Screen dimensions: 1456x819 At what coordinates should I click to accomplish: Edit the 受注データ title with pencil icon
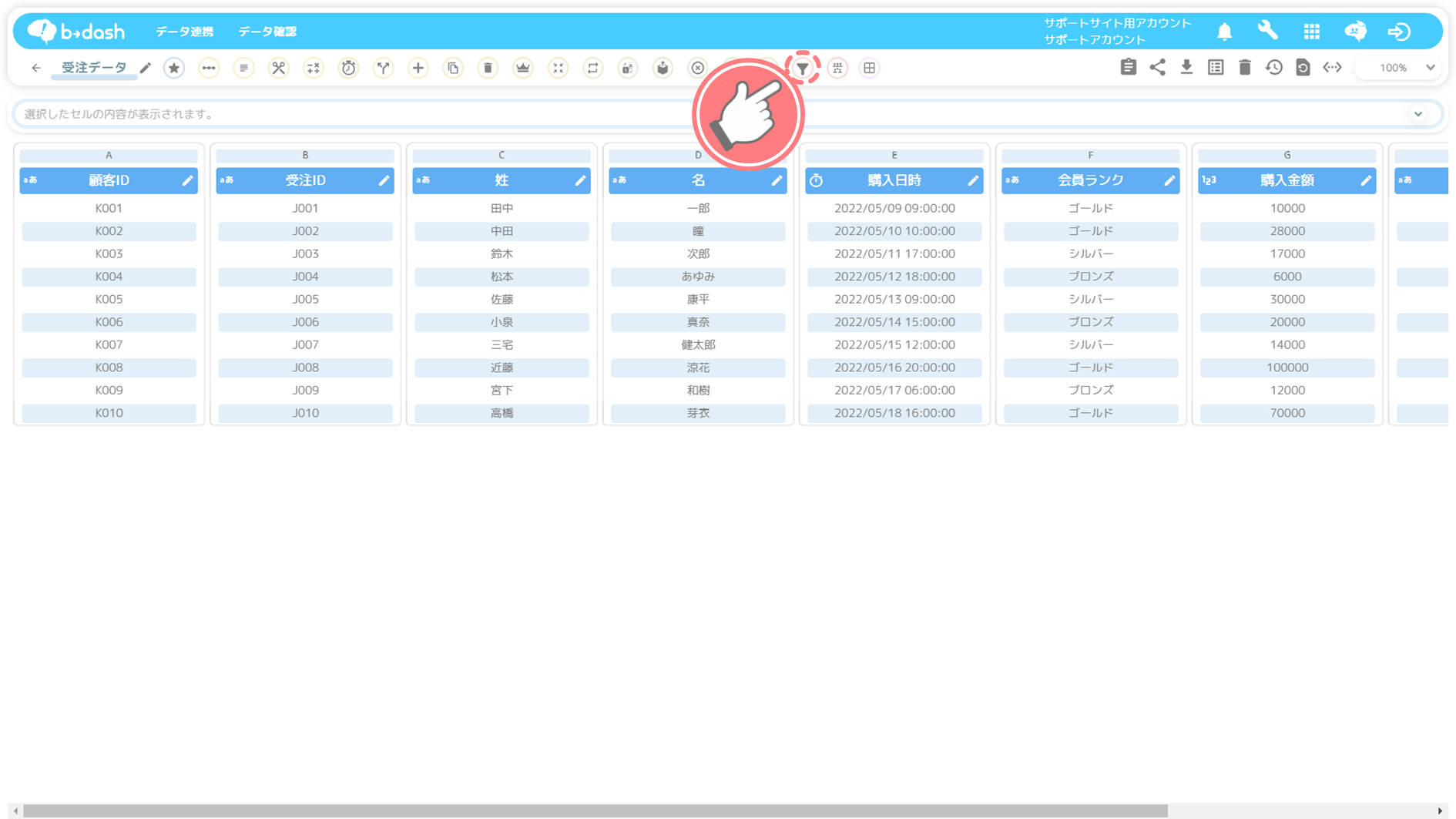tap(146, 68)
